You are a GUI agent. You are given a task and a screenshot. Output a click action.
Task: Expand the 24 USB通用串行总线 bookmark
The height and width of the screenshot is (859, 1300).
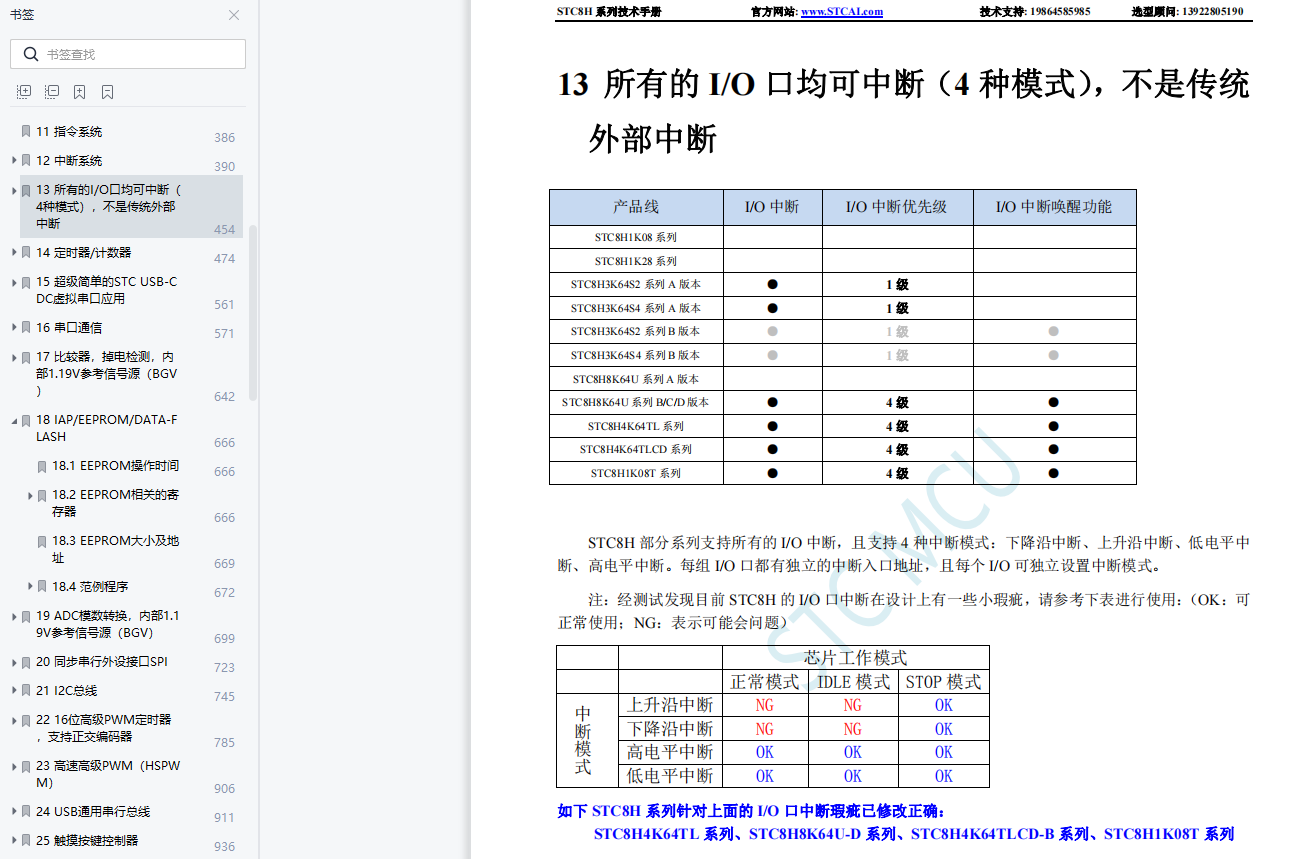(x=14, y=811)
